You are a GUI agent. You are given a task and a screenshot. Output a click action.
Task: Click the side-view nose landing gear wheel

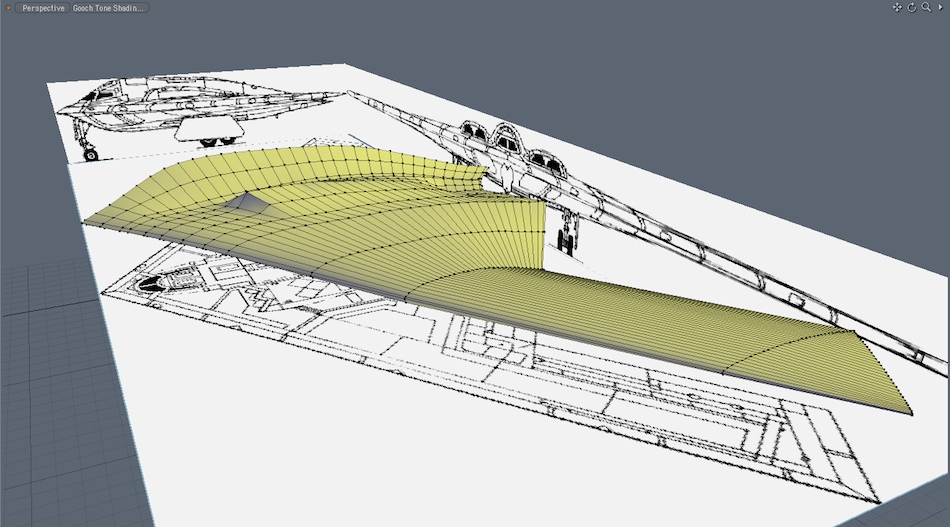pyautogui.click(x=92, y=154)
